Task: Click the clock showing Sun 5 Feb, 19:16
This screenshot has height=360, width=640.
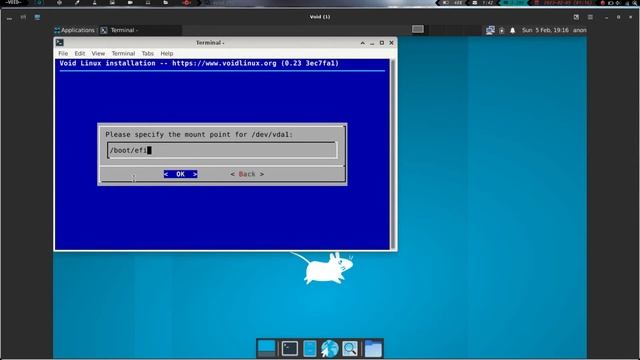Action: click(x=545, y=30)
